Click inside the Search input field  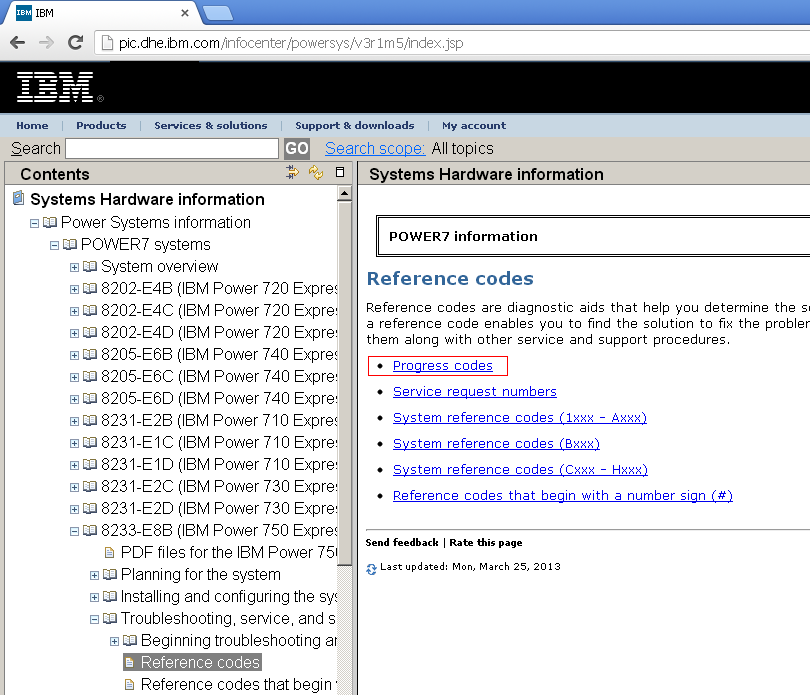[171, 148]
